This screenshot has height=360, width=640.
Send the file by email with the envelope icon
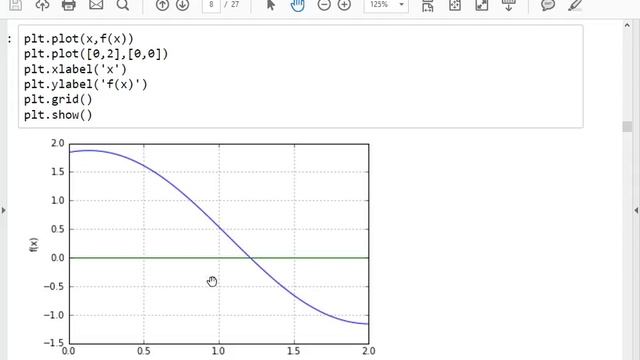96,5
